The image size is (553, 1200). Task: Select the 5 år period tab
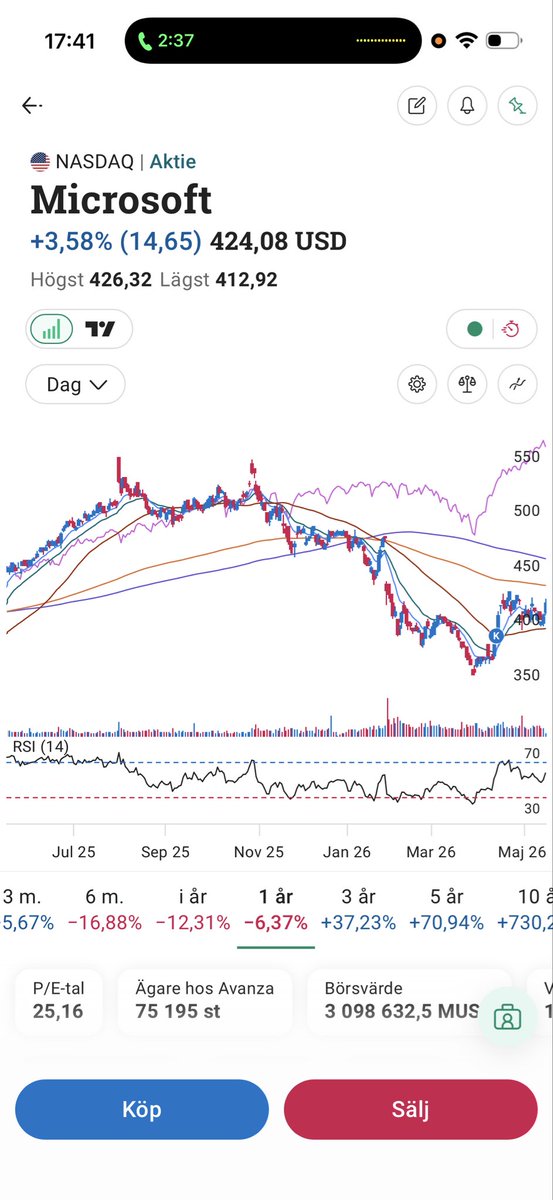[449, 910]
